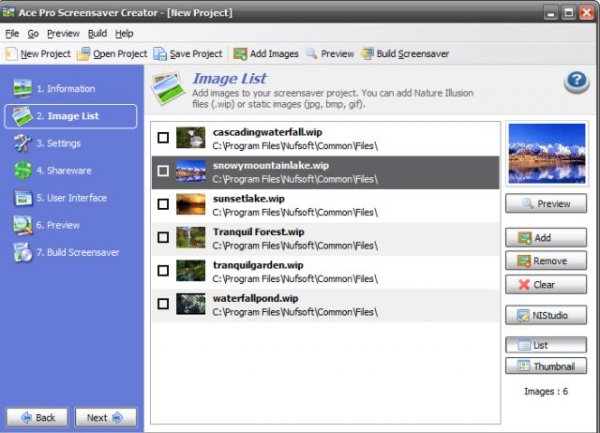
Task: Click the Preview step icon in sidebar
Action: pos(23,225)
